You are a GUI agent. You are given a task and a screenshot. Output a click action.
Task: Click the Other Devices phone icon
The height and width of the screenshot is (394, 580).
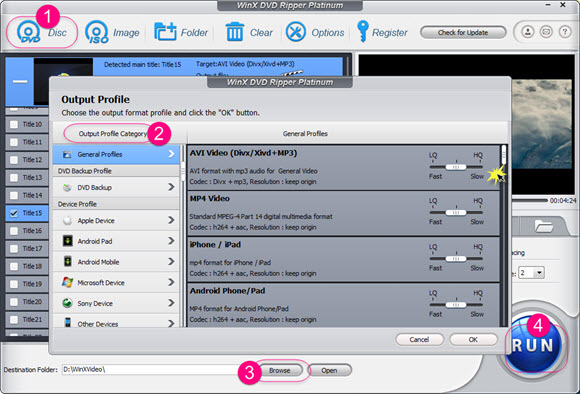click(x=67, y=323)
